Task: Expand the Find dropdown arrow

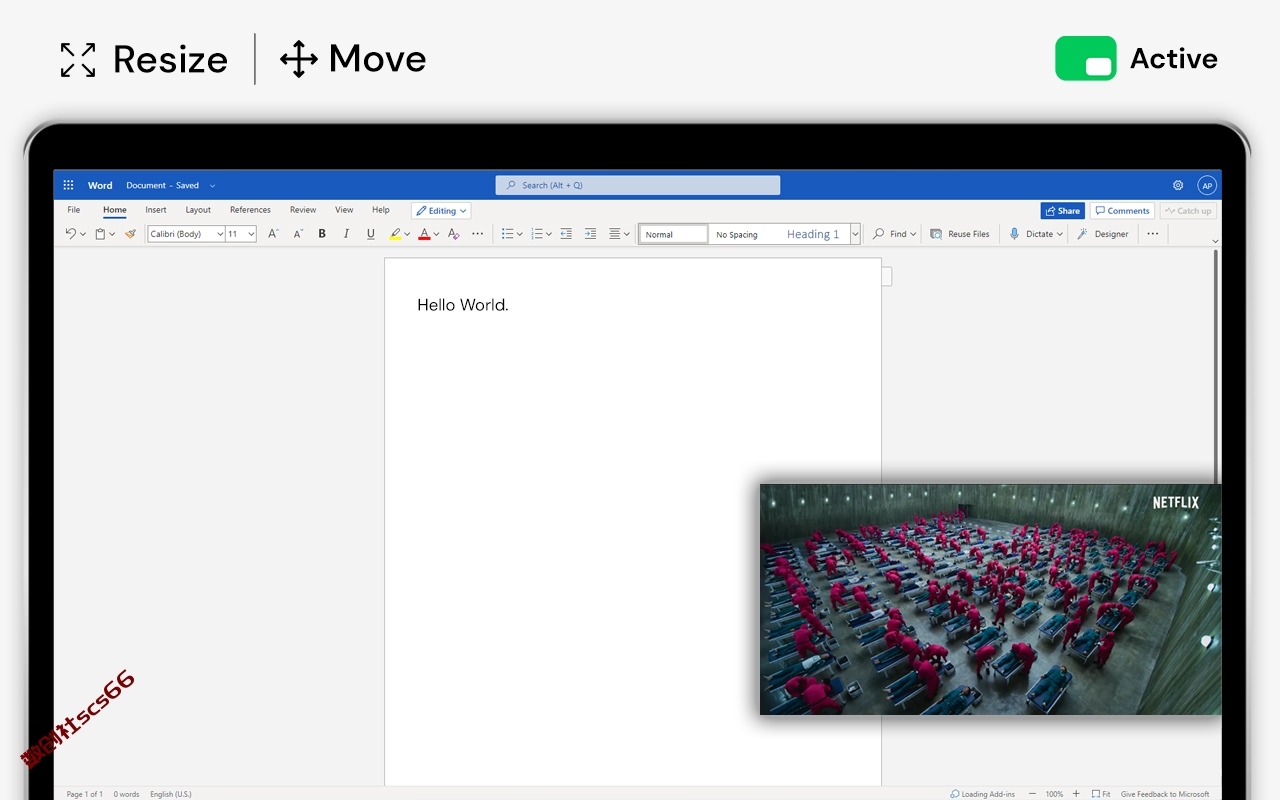Action: (913, 234)
